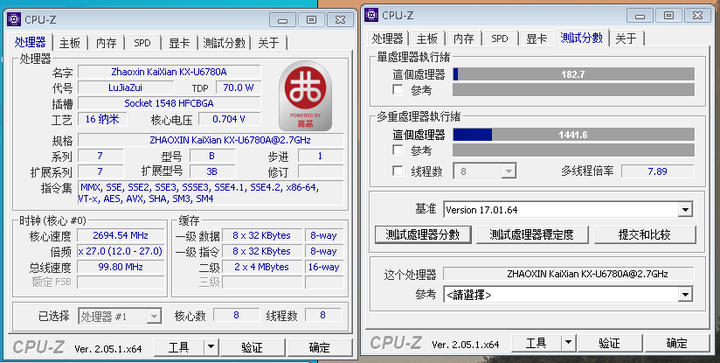Select 处理器 tab in left window
The image size is (720, 363).
(x=30, y=42)
